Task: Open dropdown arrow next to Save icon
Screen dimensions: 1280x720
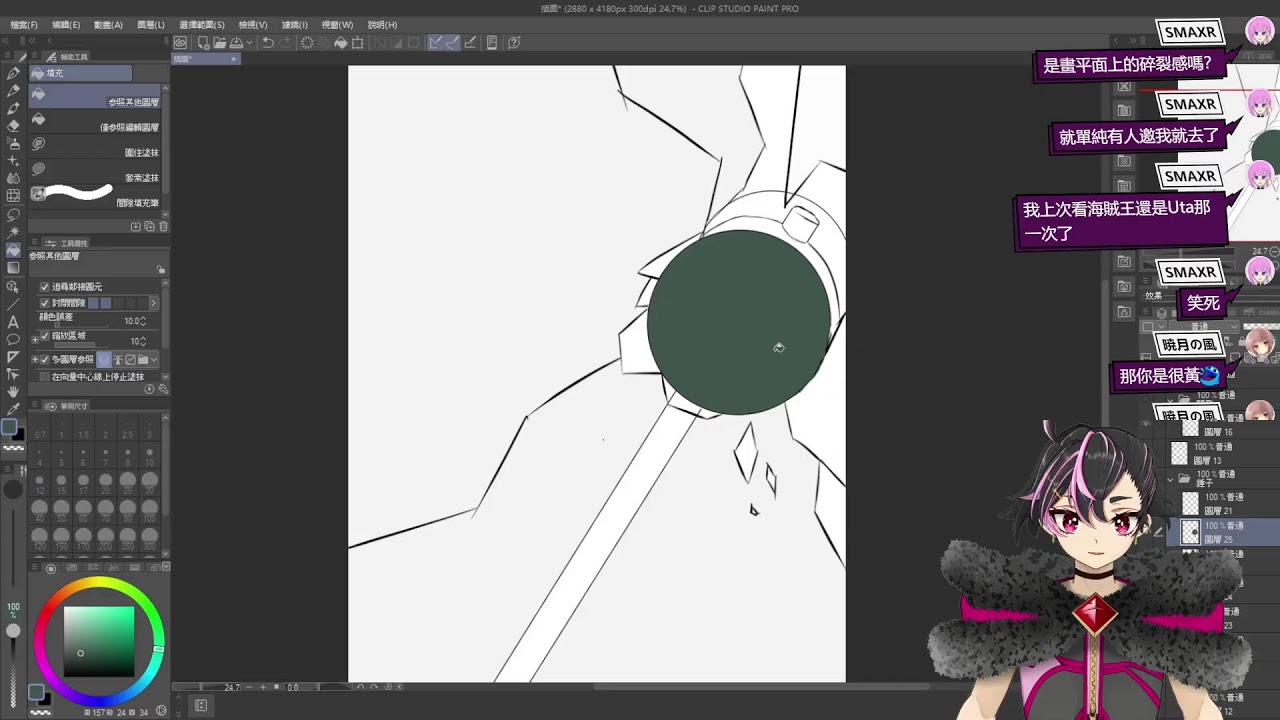Action: [250, 43]
